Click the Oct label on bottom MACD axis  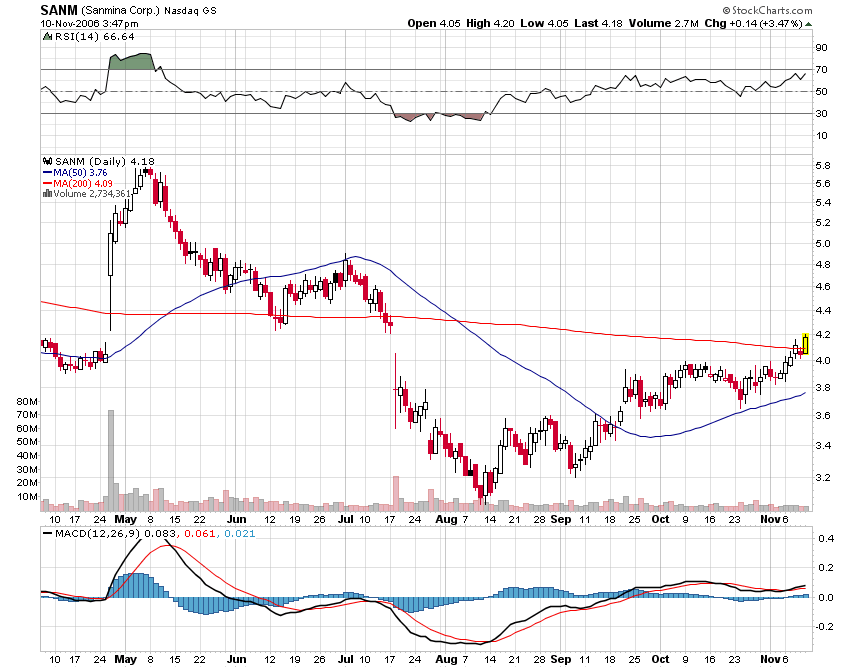(x=660, y=659)
